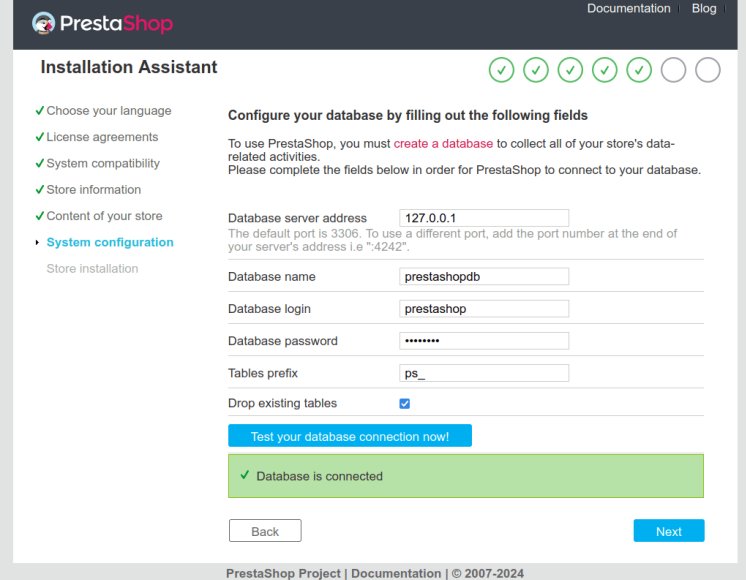Click the Tables prefix label

(x=263, y=373)
